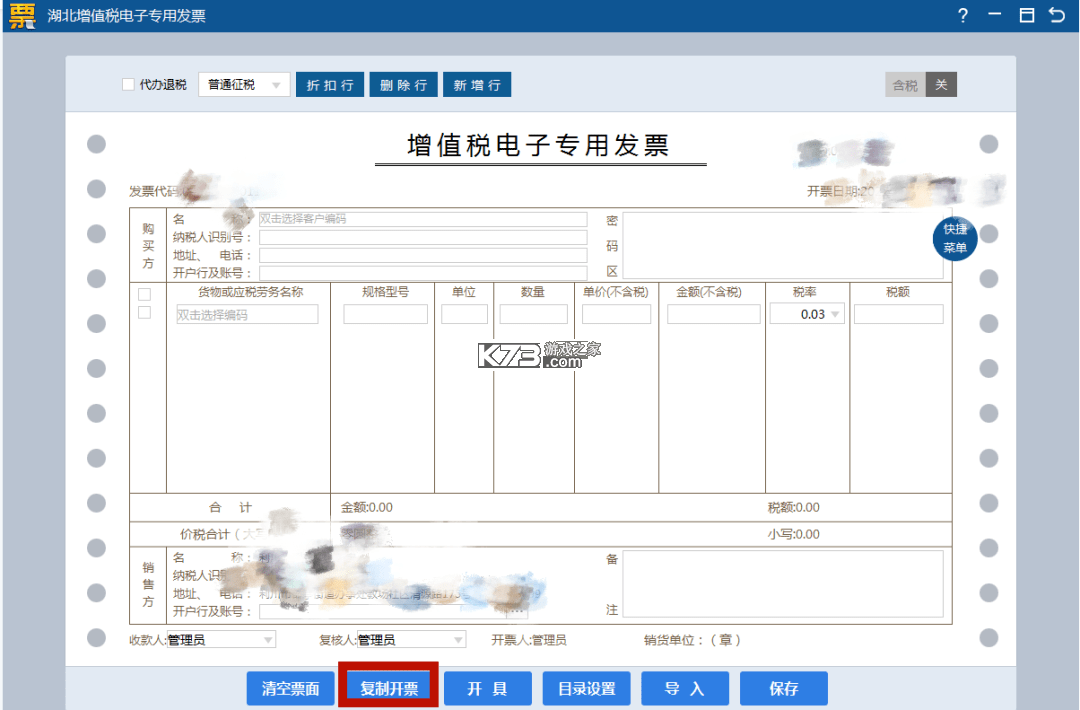1080x710 pixels.
Task: Click the buyer 名称 customer code field
Action: point(423,219)
